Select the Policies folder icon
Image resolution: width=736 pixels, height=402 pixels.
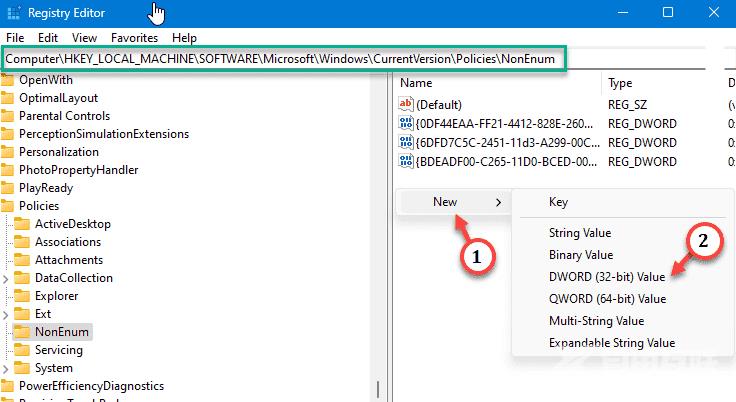click(x=7, y=206)
